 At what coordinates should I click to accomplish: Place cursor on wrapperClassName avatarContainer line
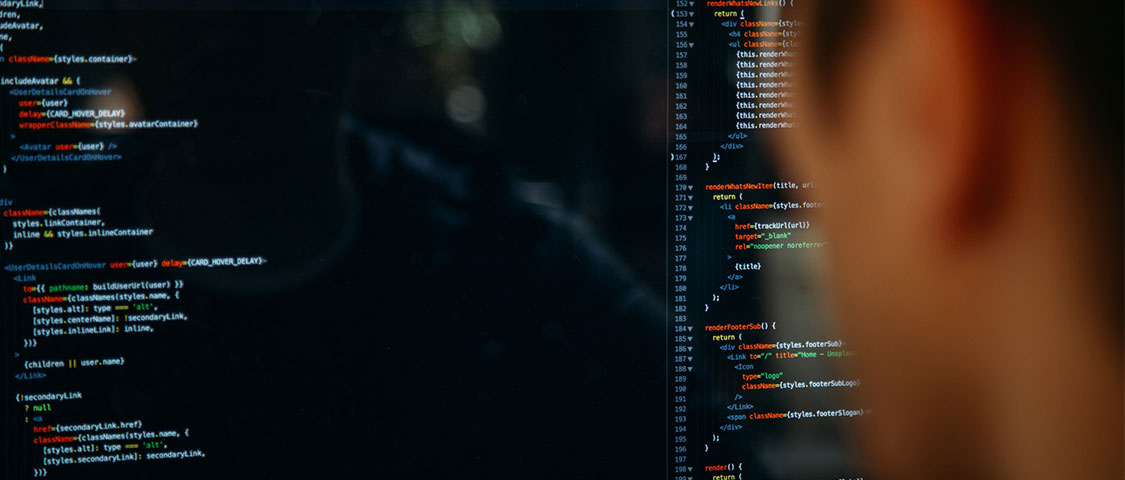point(108,125)
